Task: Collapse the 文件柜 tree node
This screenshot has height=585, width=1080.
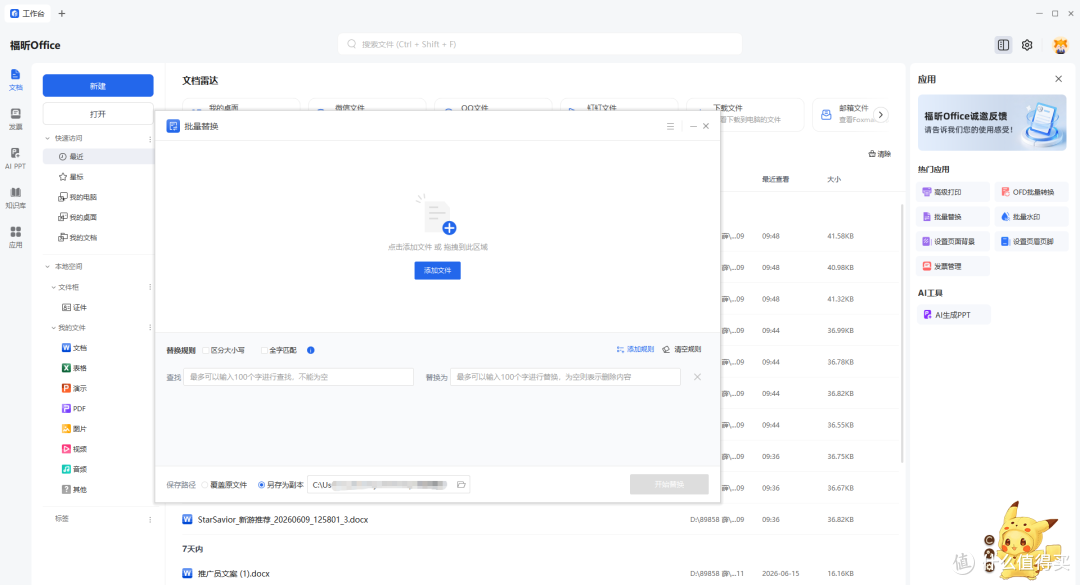Action: point(54,287)
